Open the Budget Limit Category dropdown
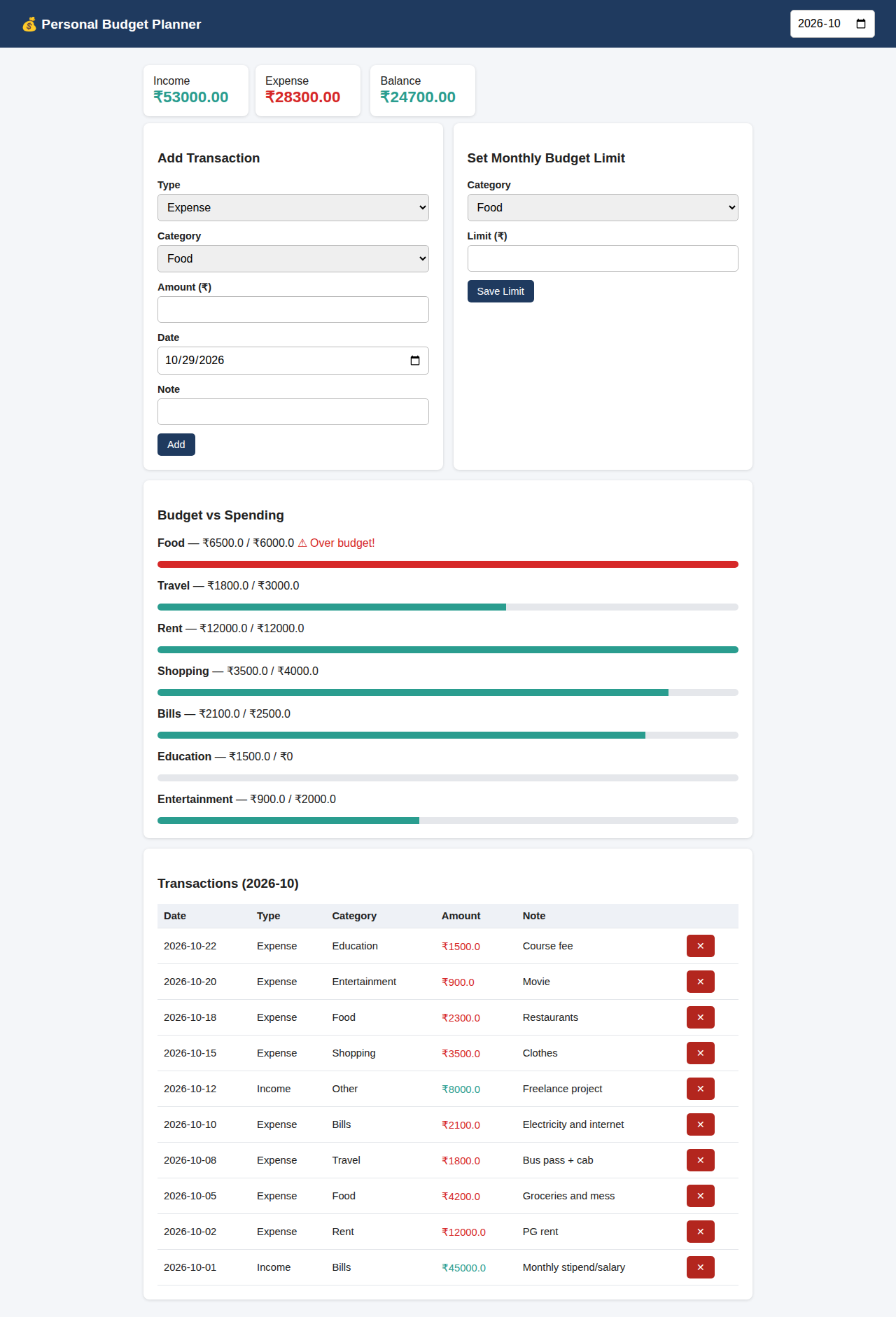The height and width of the screenshot is (1317, 896). (603, 208)
